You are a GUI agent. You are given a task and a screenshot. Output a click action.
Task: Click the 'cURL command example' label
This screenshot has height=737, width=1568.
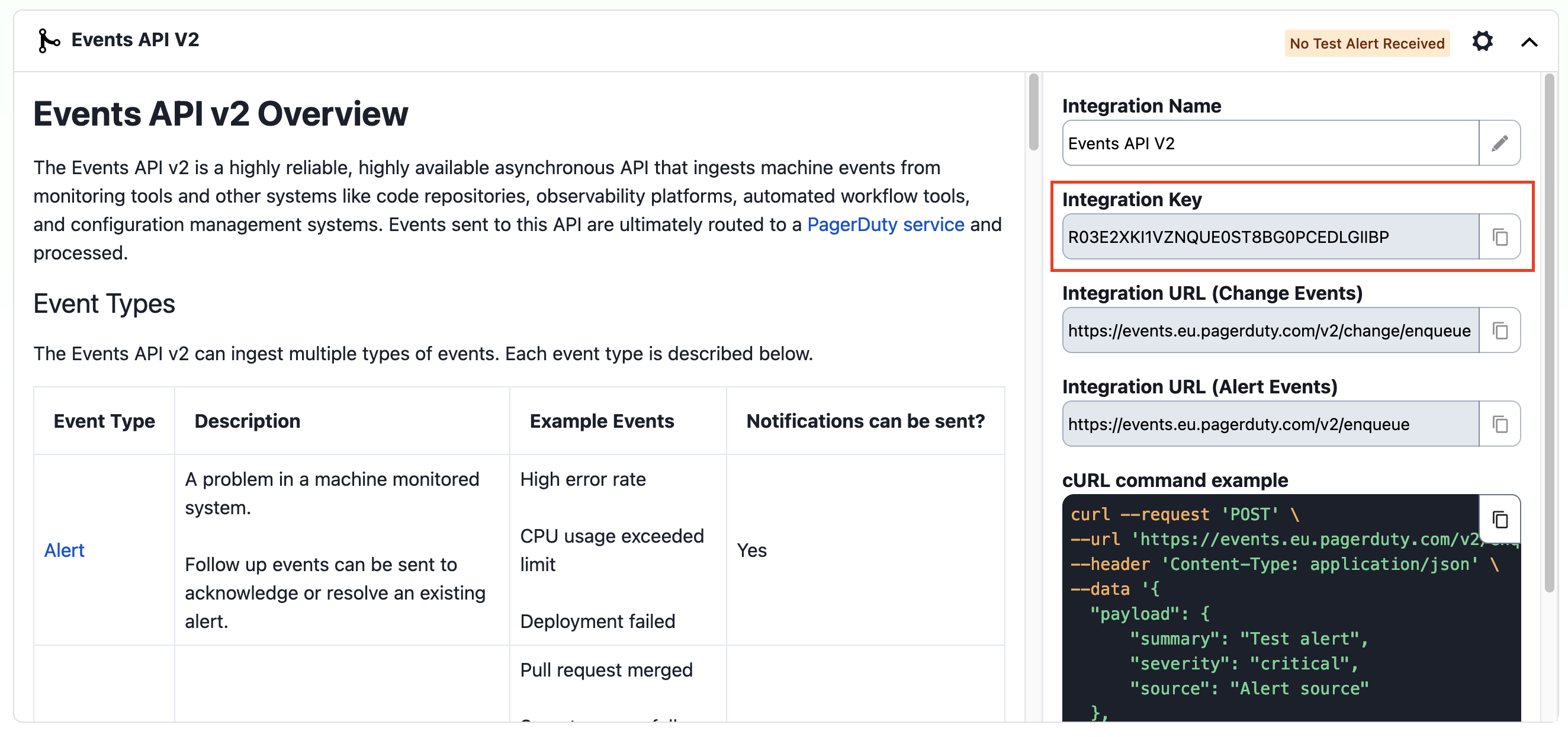(x=1175, y=480)
